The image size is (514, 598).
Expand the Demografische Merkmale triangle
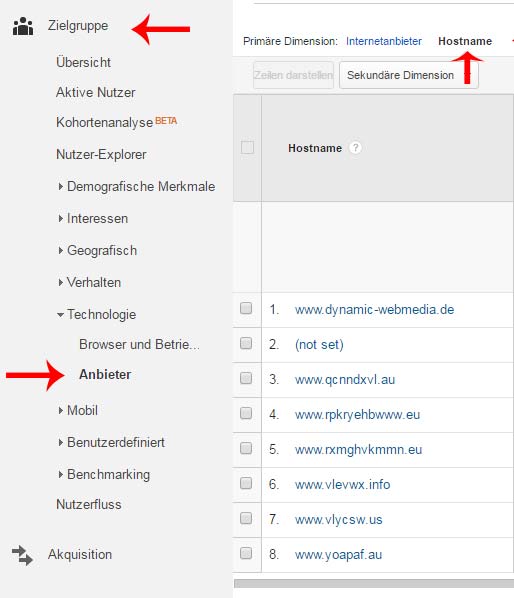point(60,186)
